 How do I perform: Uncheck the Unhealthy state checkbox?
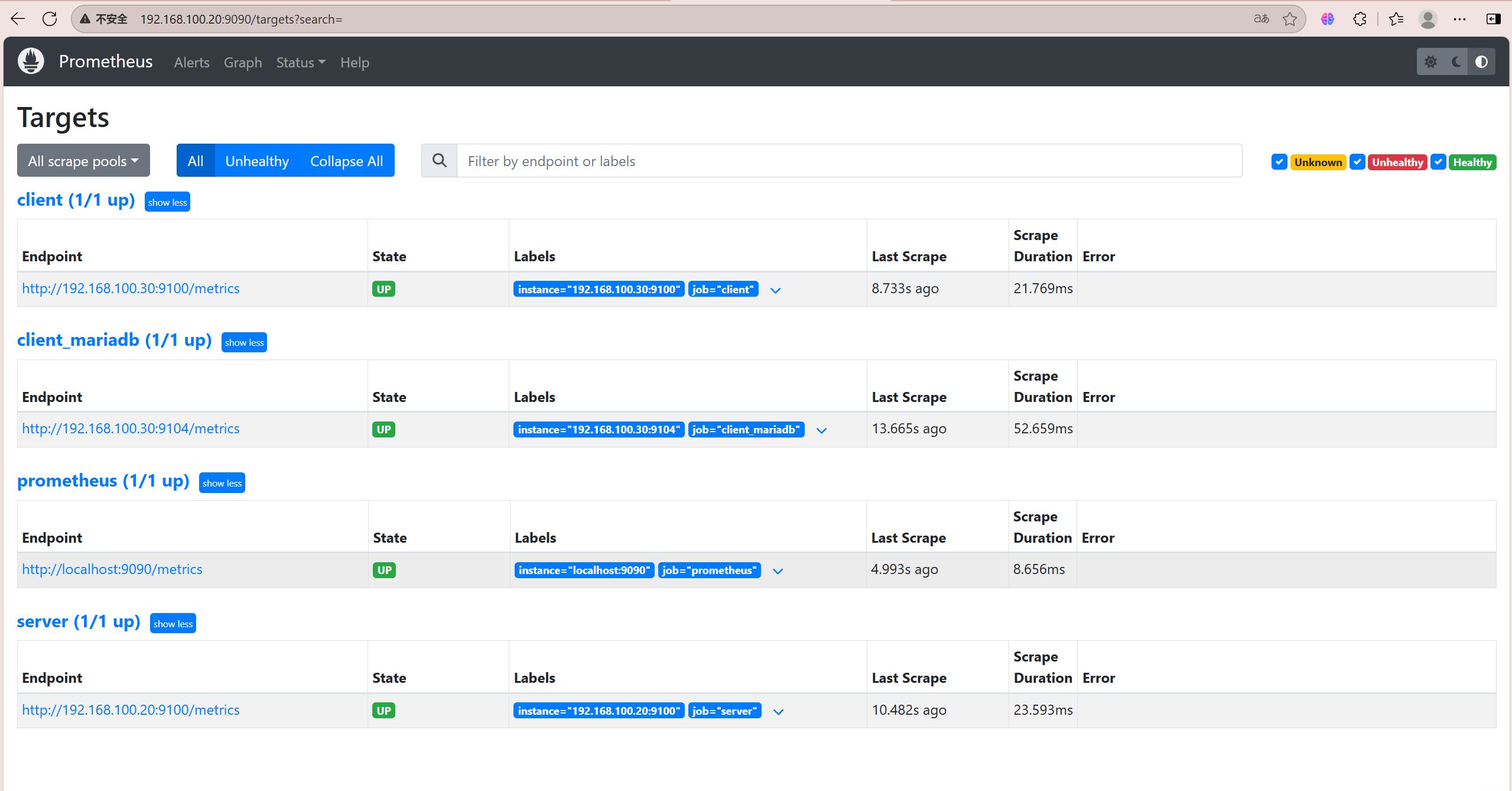1357,162
